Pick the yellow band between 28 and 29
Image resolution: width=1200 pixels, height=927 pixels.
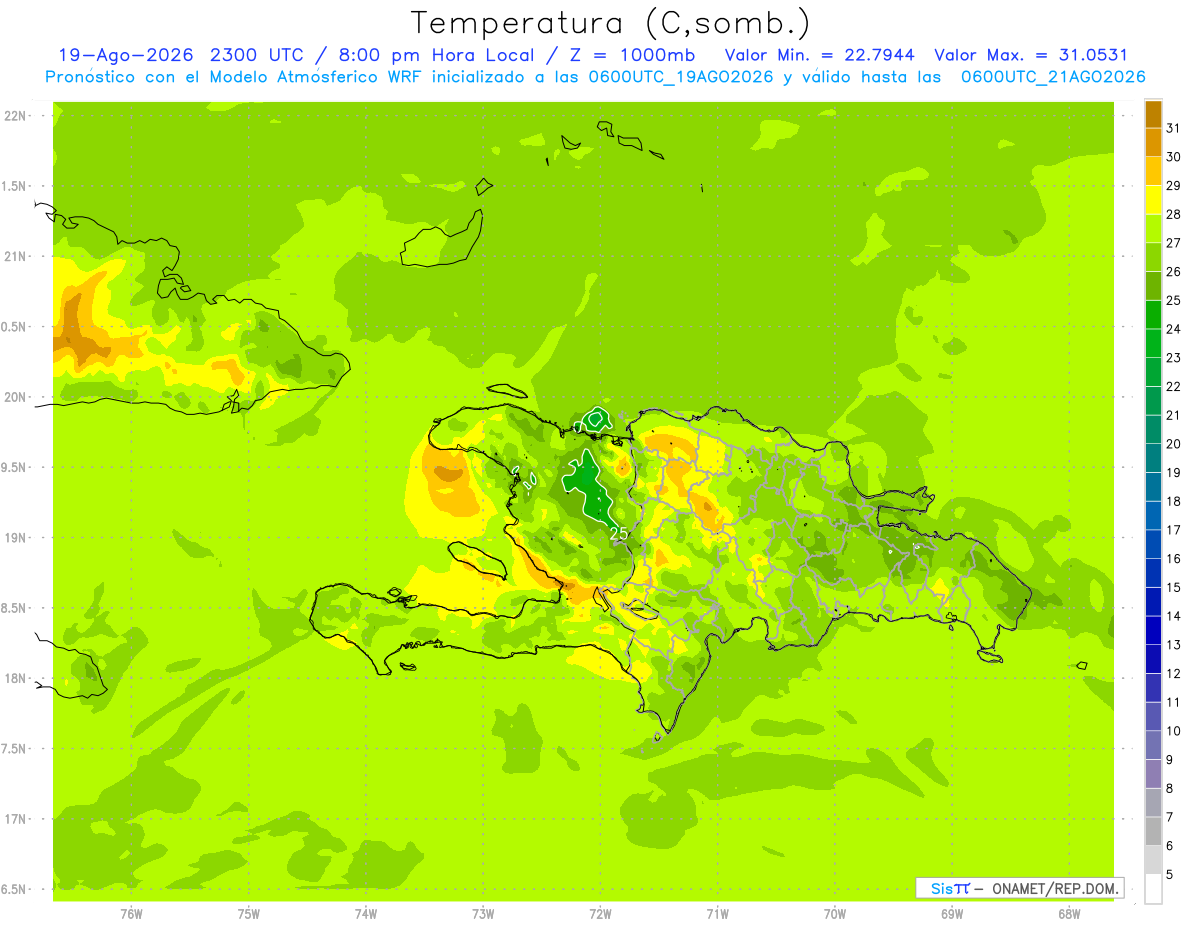click(1153, 200)
